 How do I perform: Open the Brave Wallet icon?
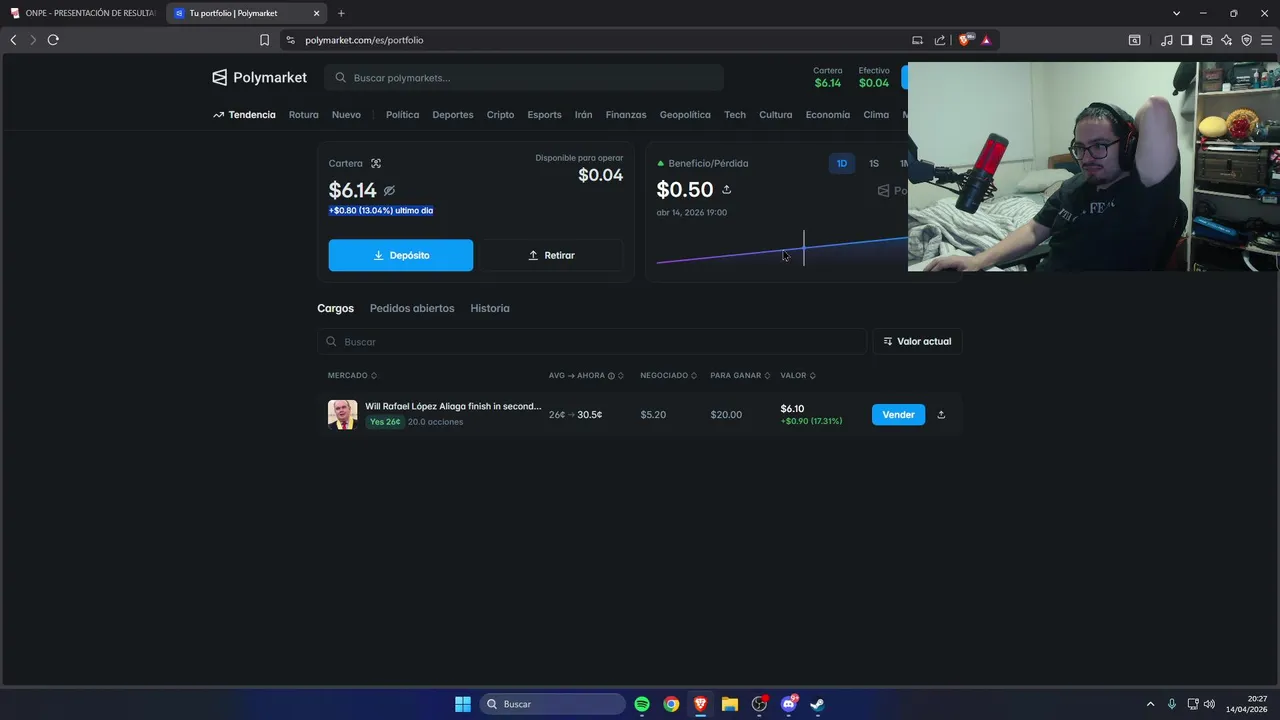click(1206, 40)
